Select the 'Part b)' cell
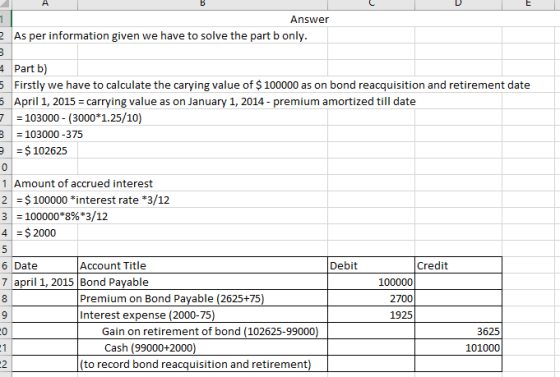Viewport: 560px width, 377px height. coord(45,68)
